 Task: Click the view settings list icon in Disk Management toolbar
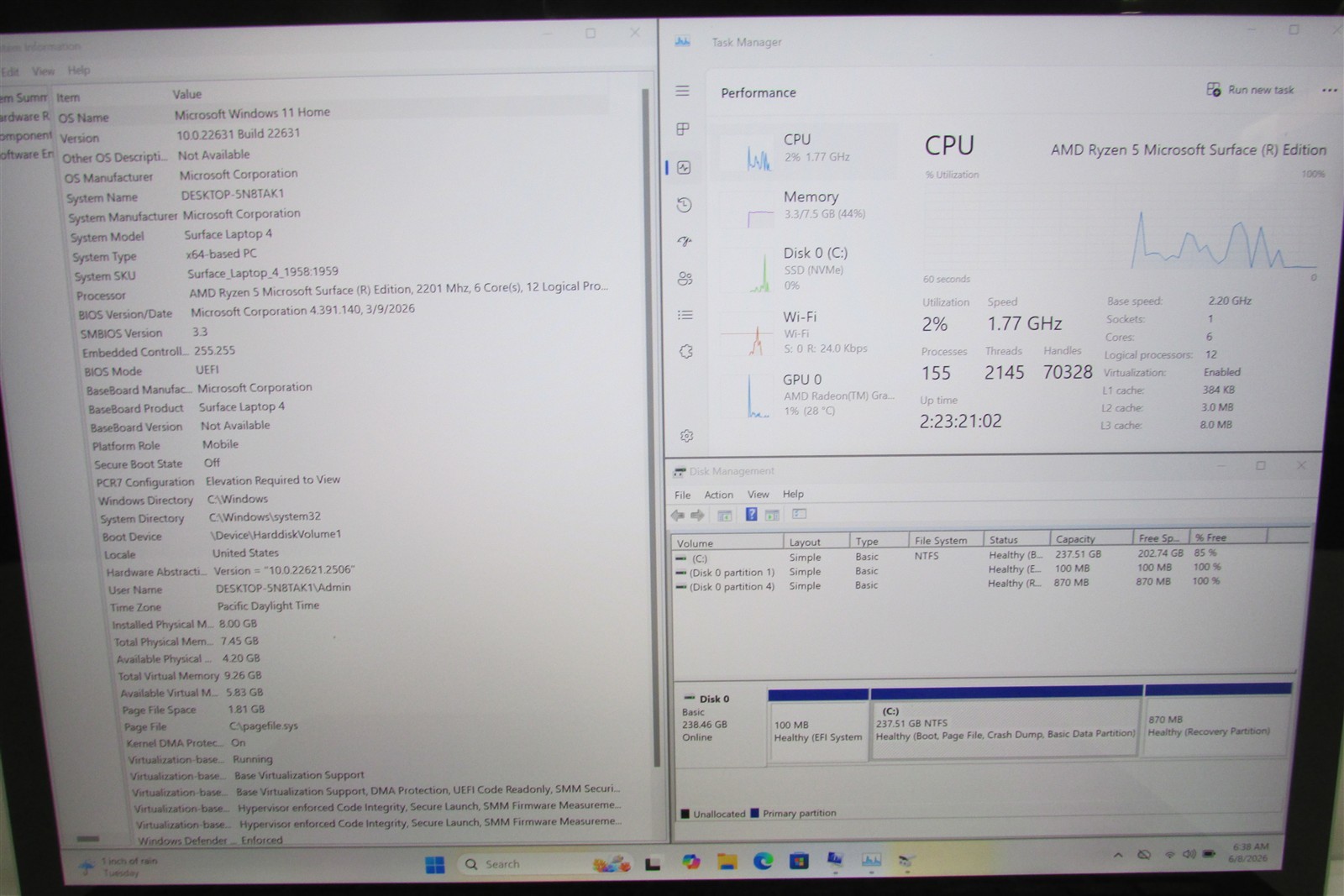pos(799,514)
